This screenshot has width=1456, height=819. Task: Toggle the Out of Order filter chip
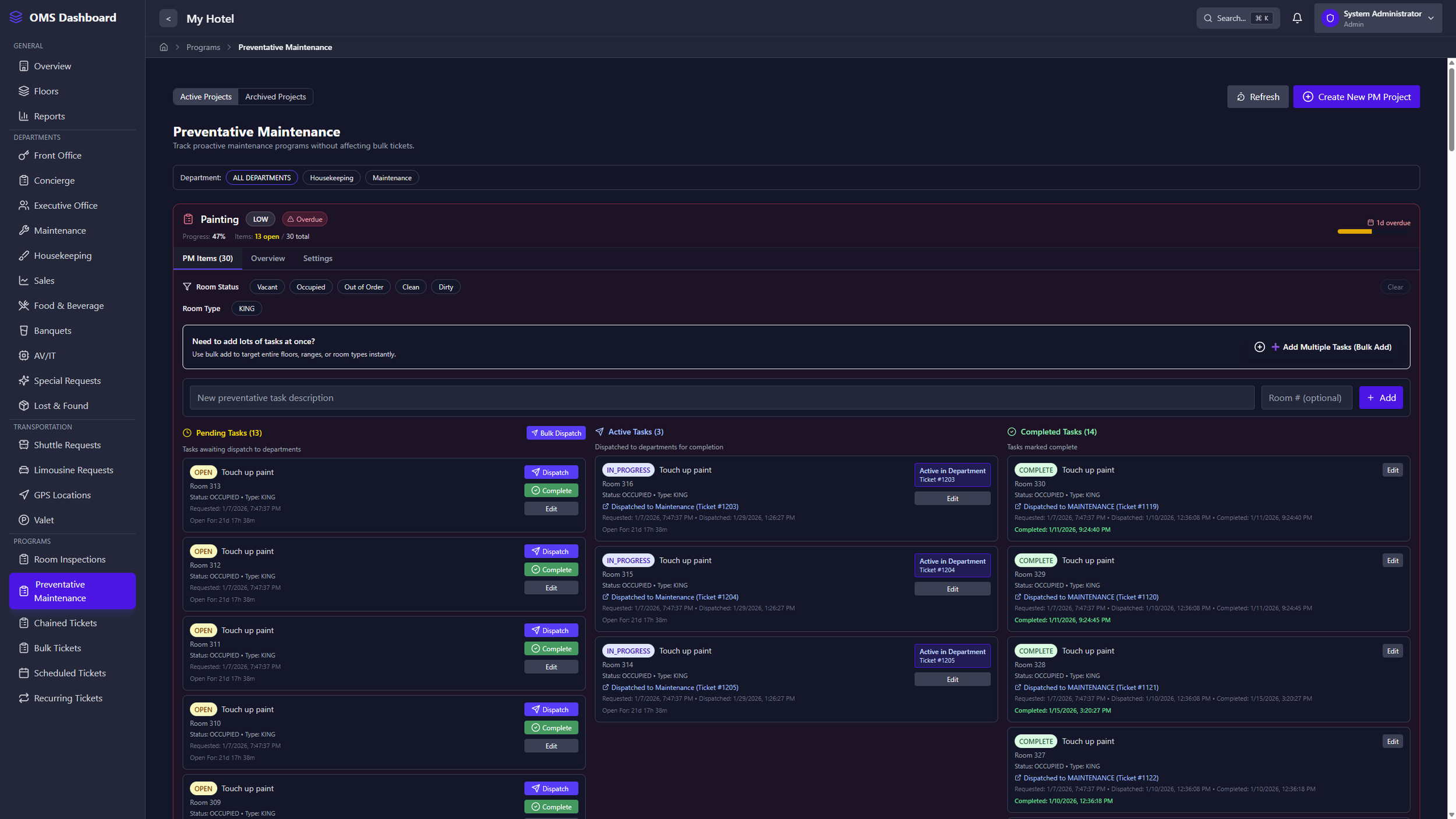[363, 287]
